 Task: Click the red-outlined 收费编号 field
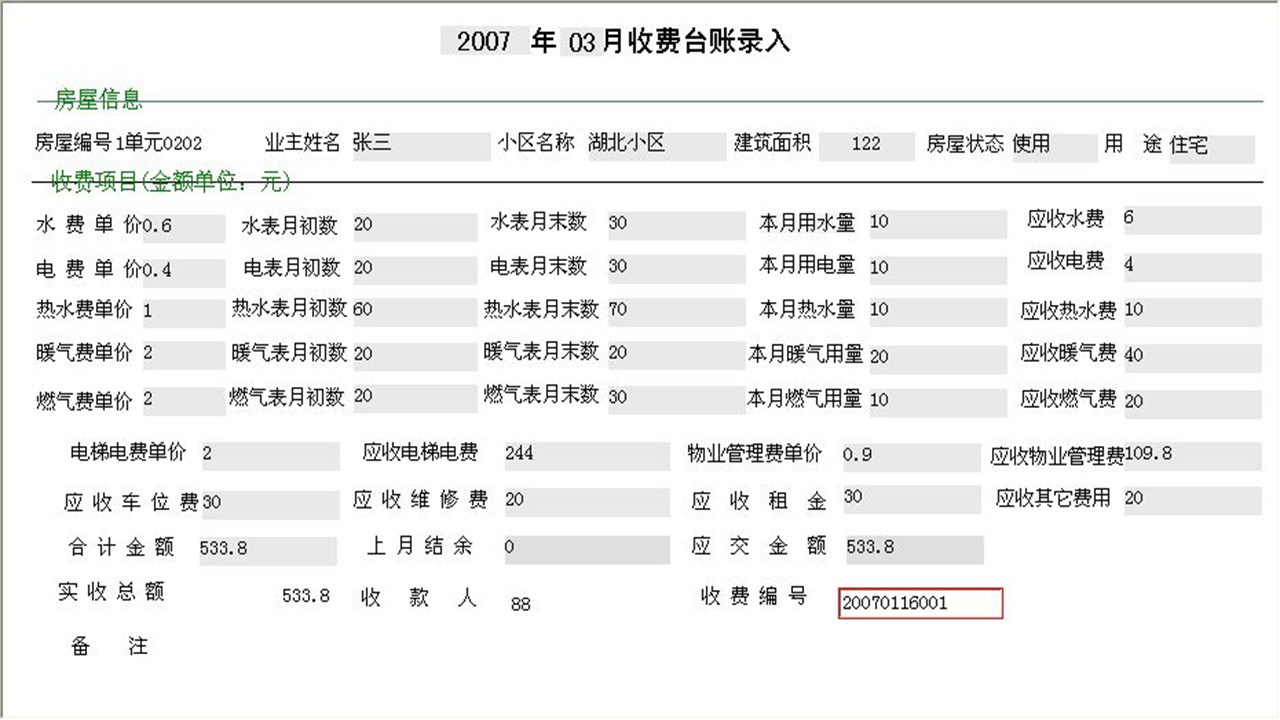tap(920, 603)
